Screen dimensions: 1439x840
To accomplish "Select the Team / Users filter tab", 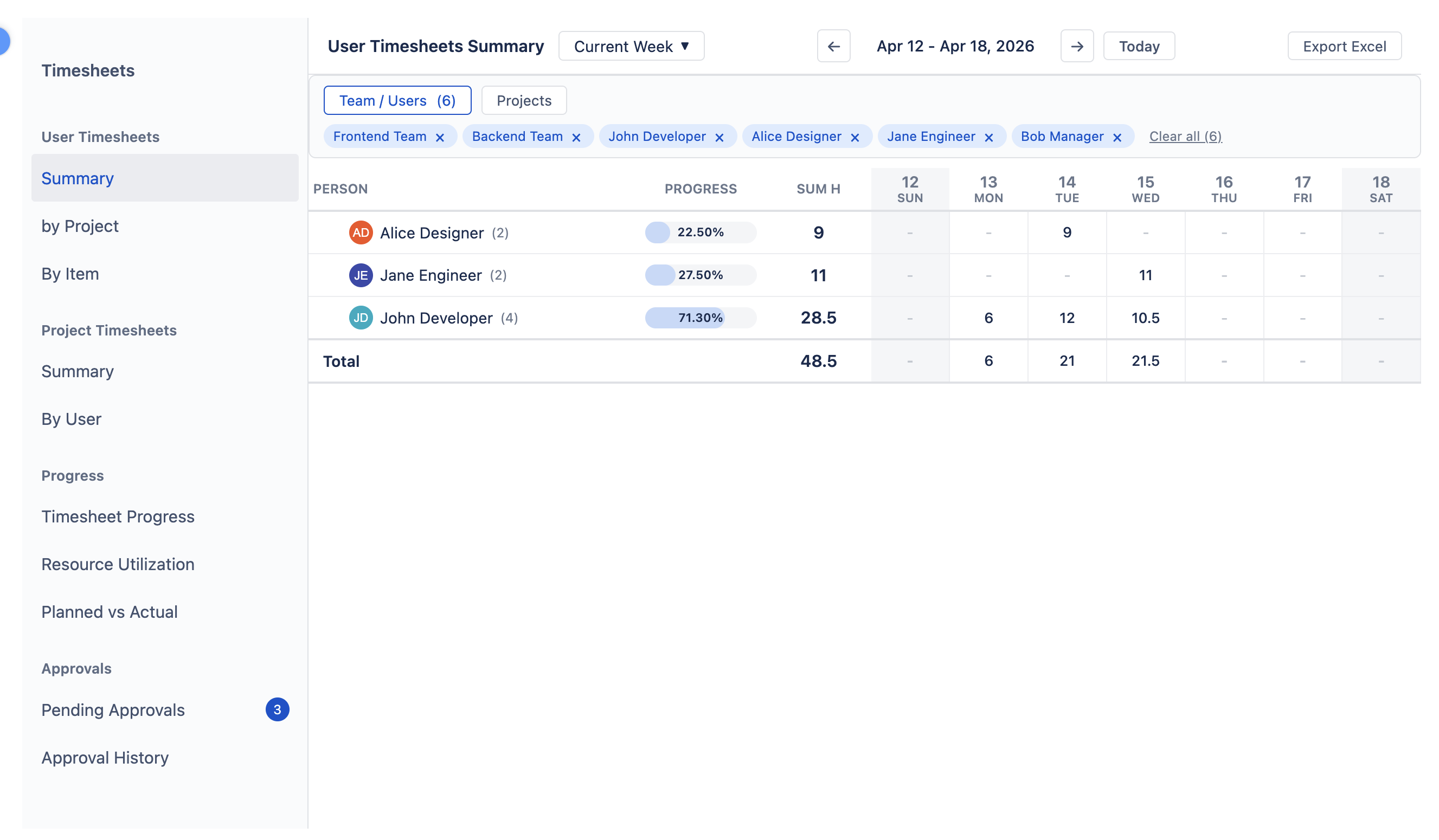I will tap(397, 100).
